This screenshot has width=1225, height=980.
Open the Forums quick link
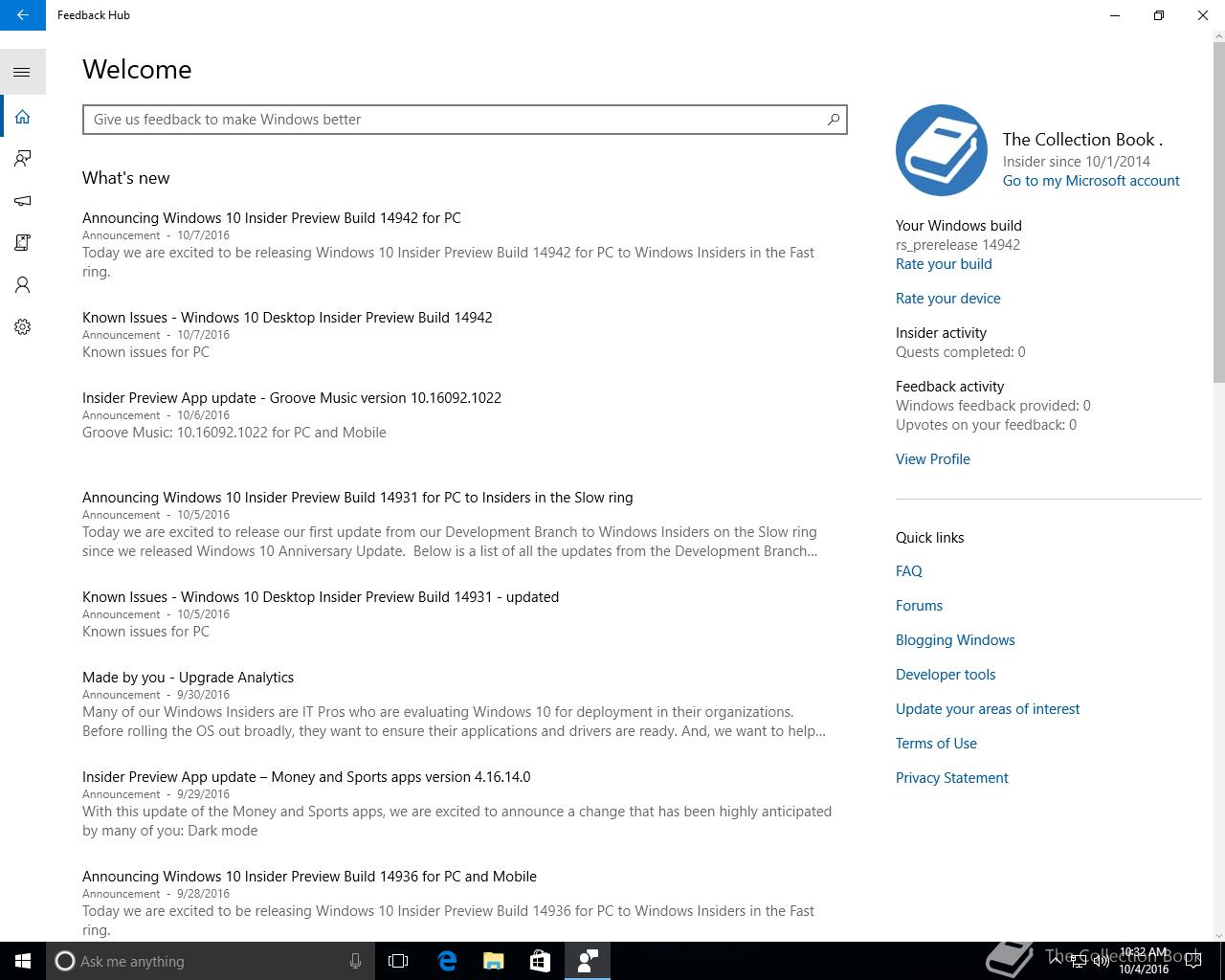coord(919,606)
